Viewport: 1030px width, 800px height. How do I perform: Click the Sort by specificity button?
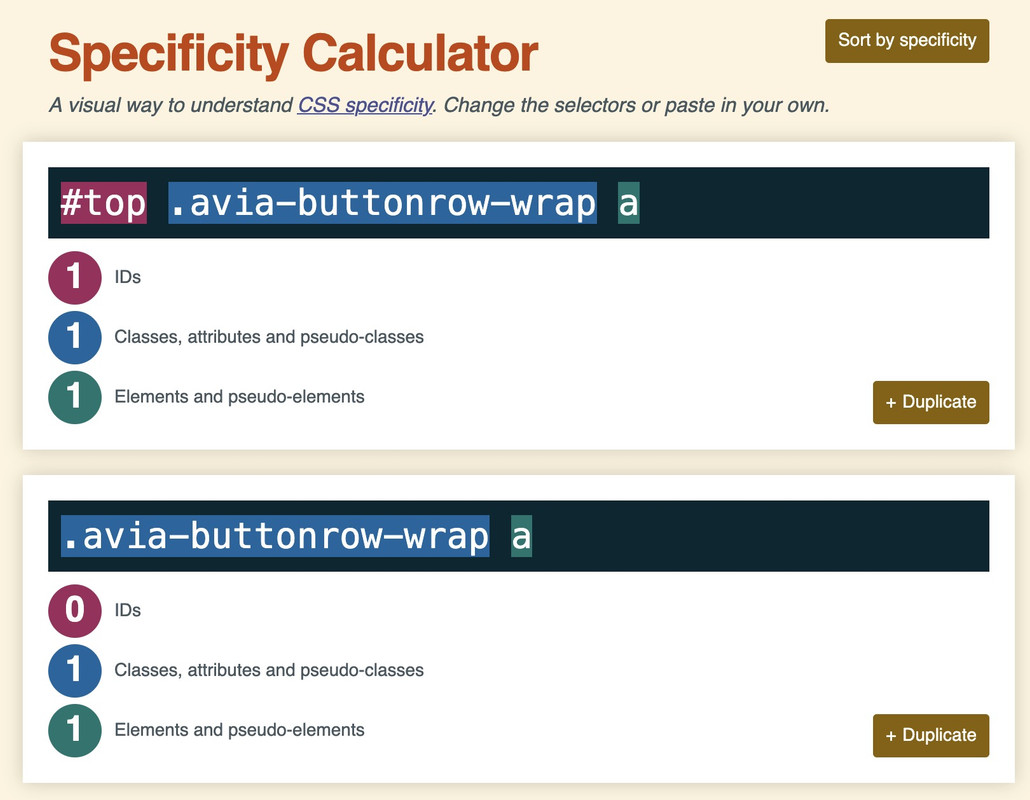(907, 41)
